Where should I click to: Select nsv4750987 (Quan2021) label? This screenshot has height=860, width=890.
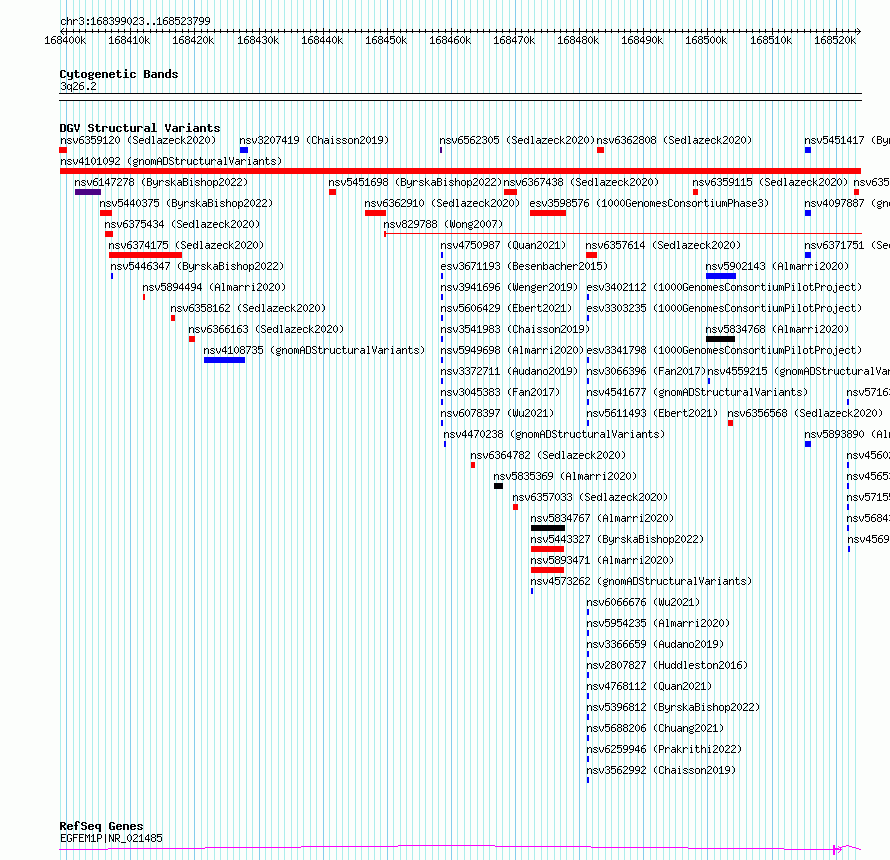[x=503, y=245]
